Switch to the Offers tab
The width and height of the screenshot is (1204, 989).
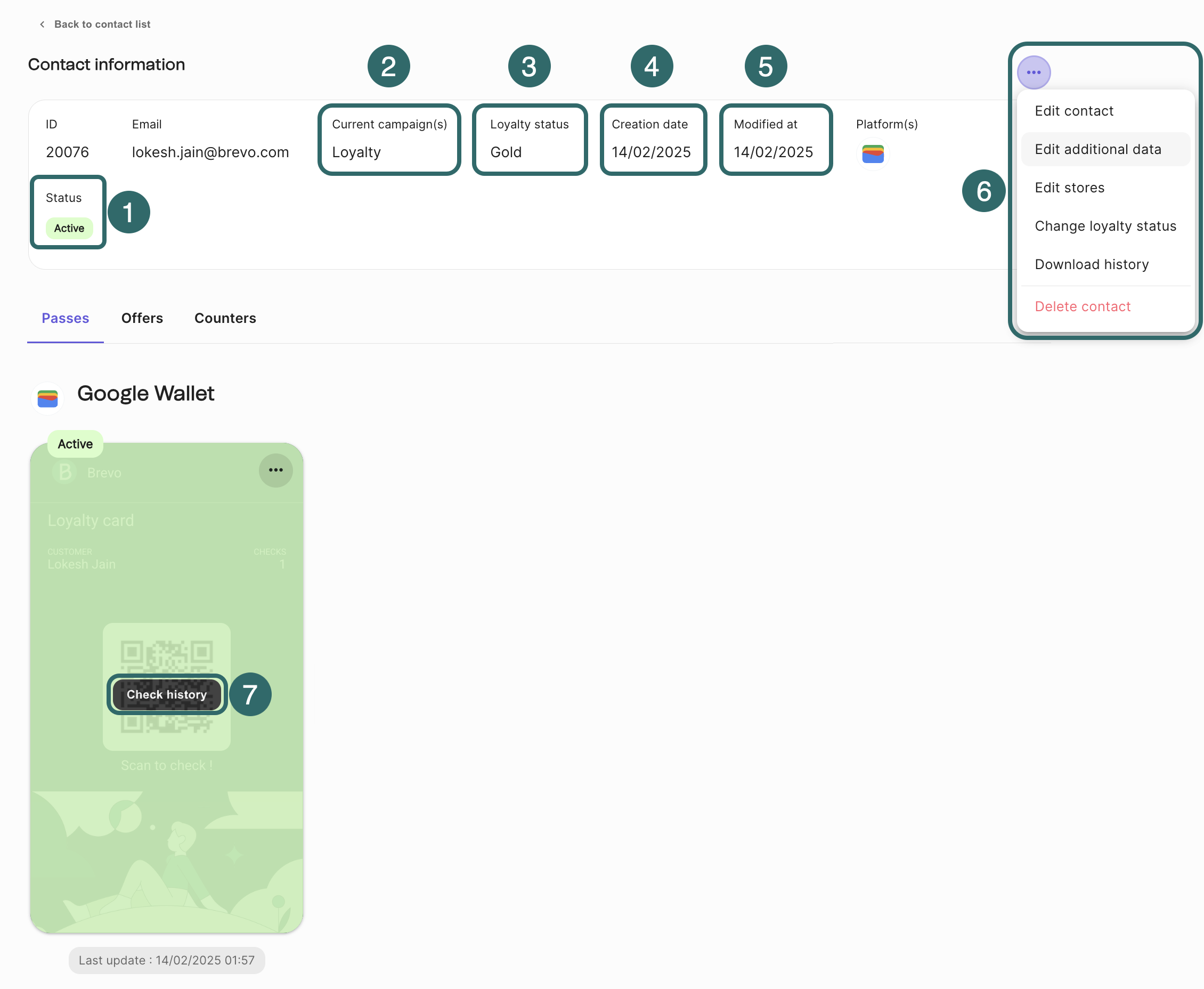[142, 318]
